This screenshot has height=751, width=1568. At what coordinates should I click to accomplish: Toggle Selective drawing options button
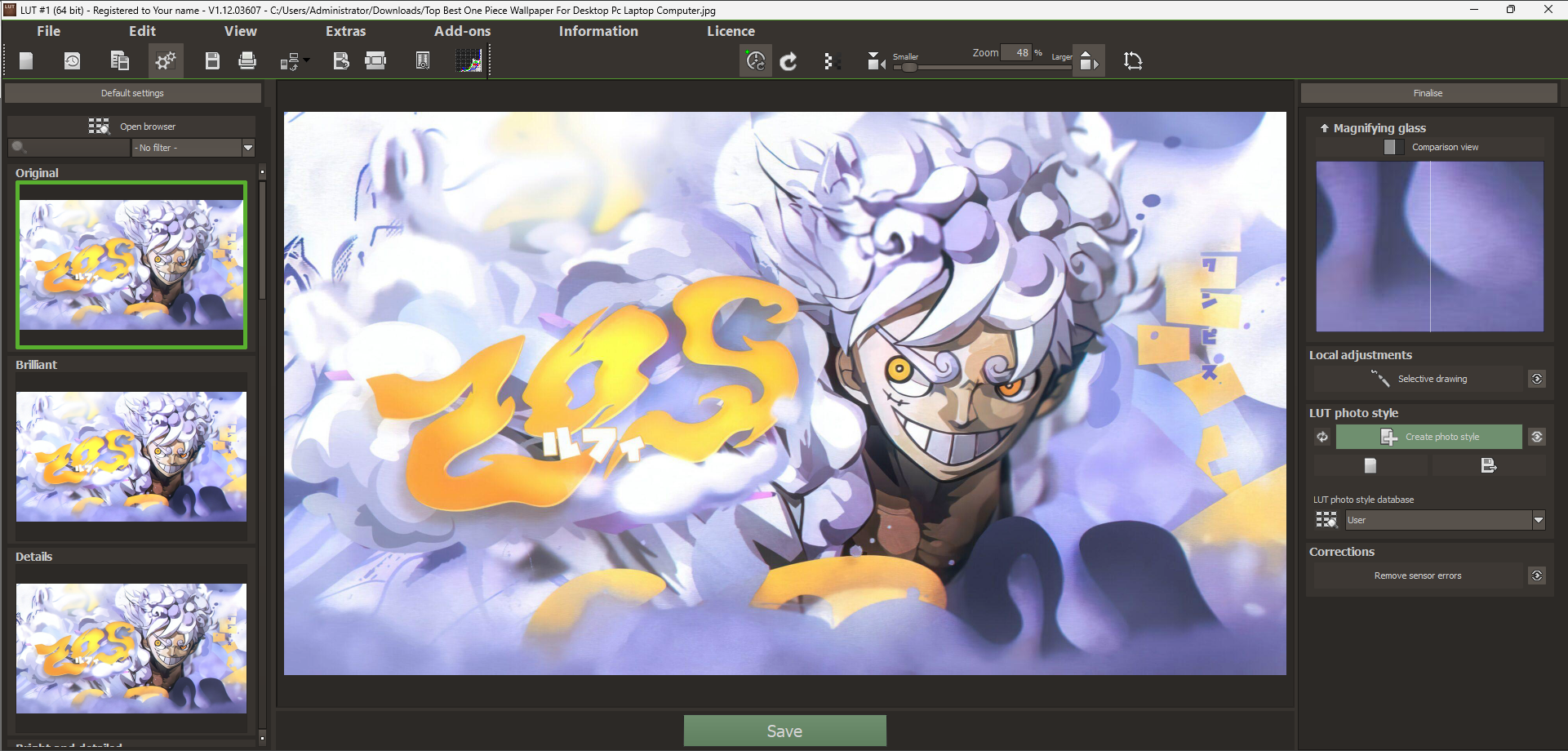click(1537, 379)
